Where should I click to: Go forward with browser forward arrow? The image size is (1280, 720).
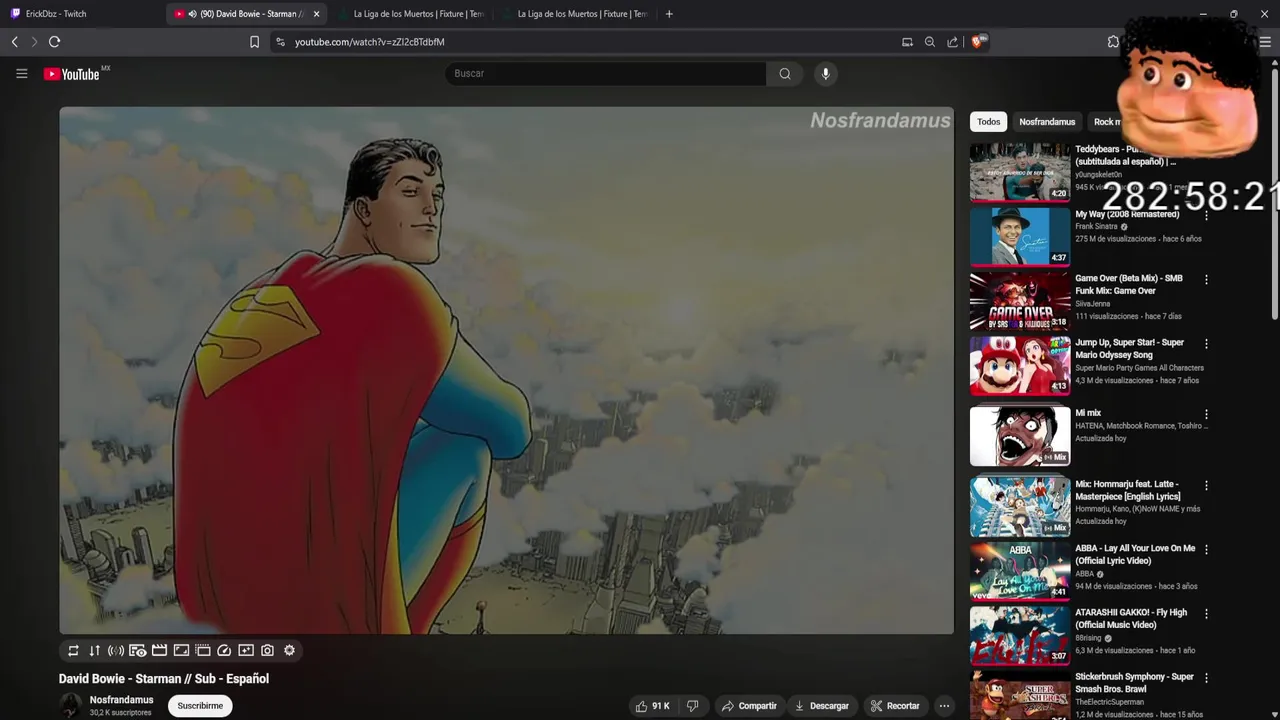click(34, 42)
